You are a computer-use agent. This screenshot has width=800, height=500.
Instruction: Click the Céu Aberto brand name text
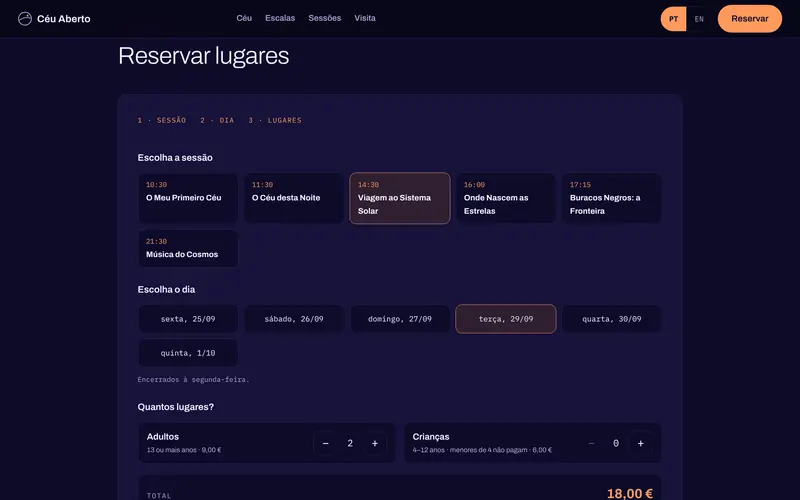point(64,19)
